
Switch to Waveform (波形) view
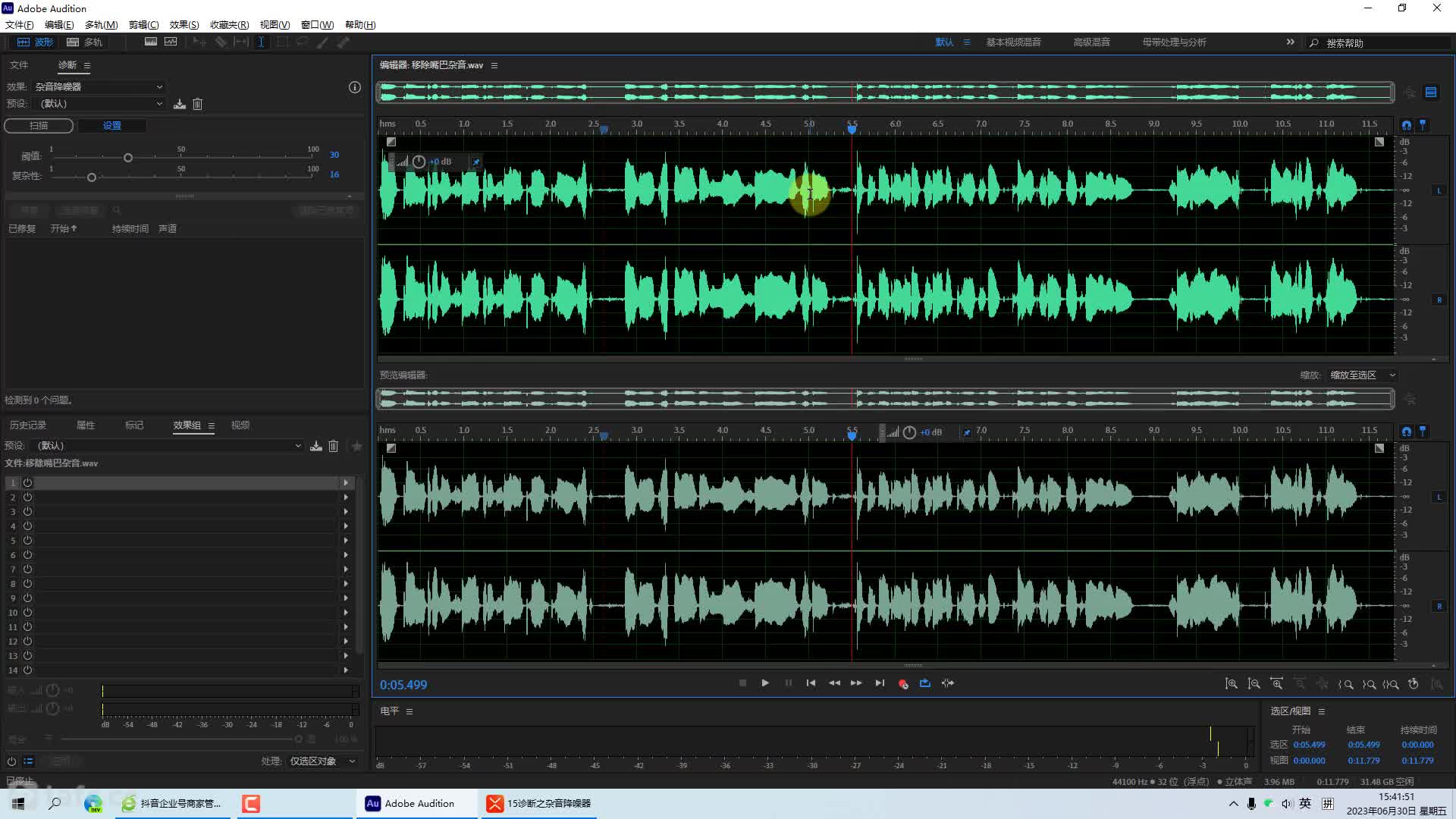pyautogui.click(x=35, y=42)
